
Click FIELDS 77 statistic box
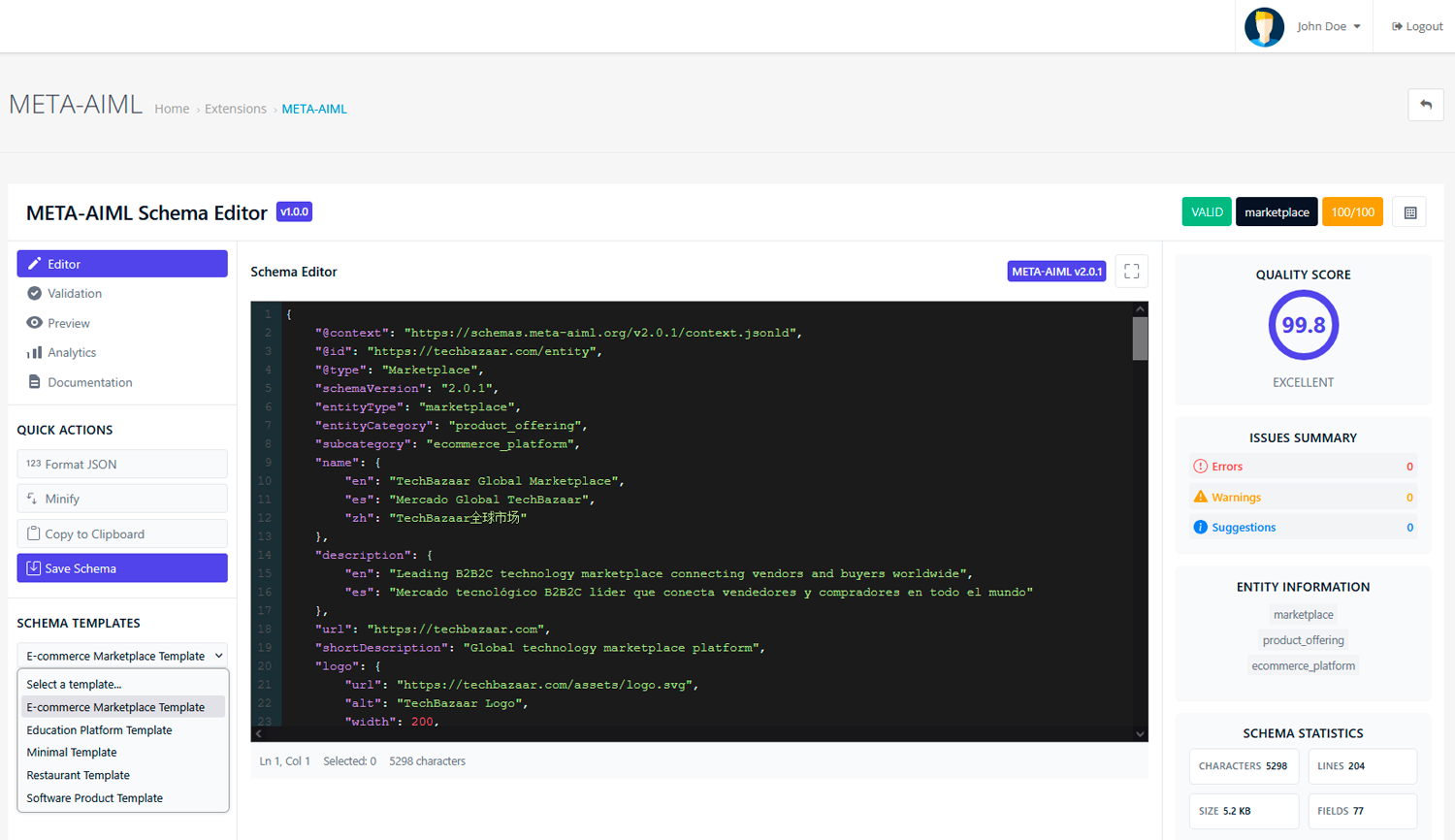(1362, 811)
